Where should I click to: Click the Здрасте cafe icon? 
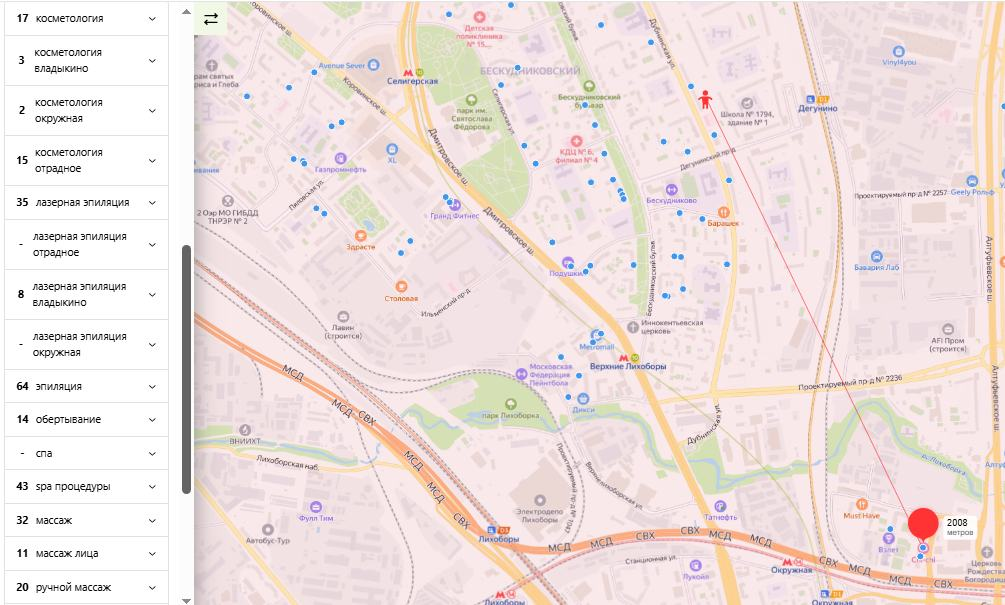pyautogui.click(x=361, y=236)
